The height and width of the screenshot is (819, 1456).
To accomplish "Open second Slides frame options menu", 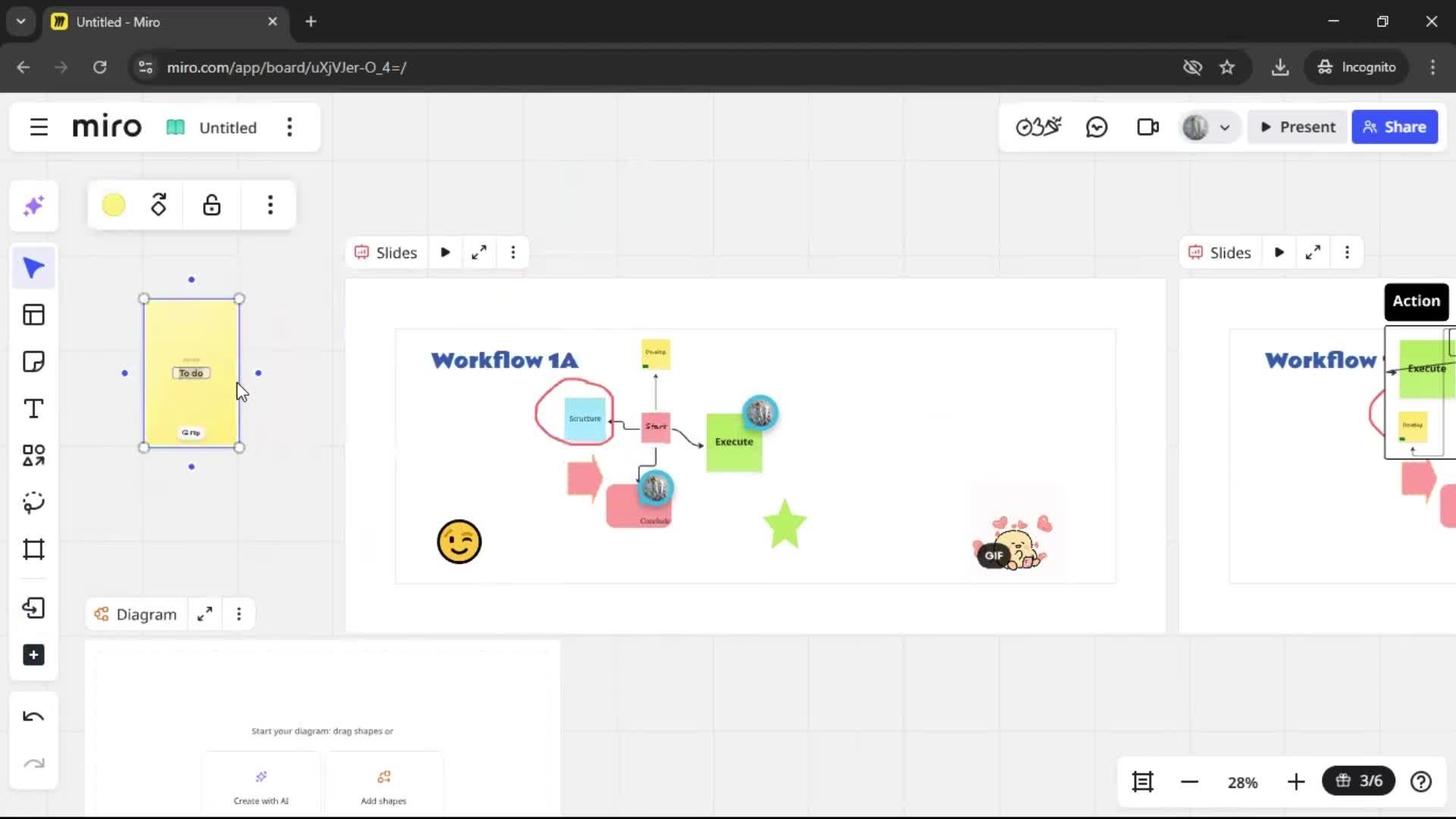I will [1348, 253].
